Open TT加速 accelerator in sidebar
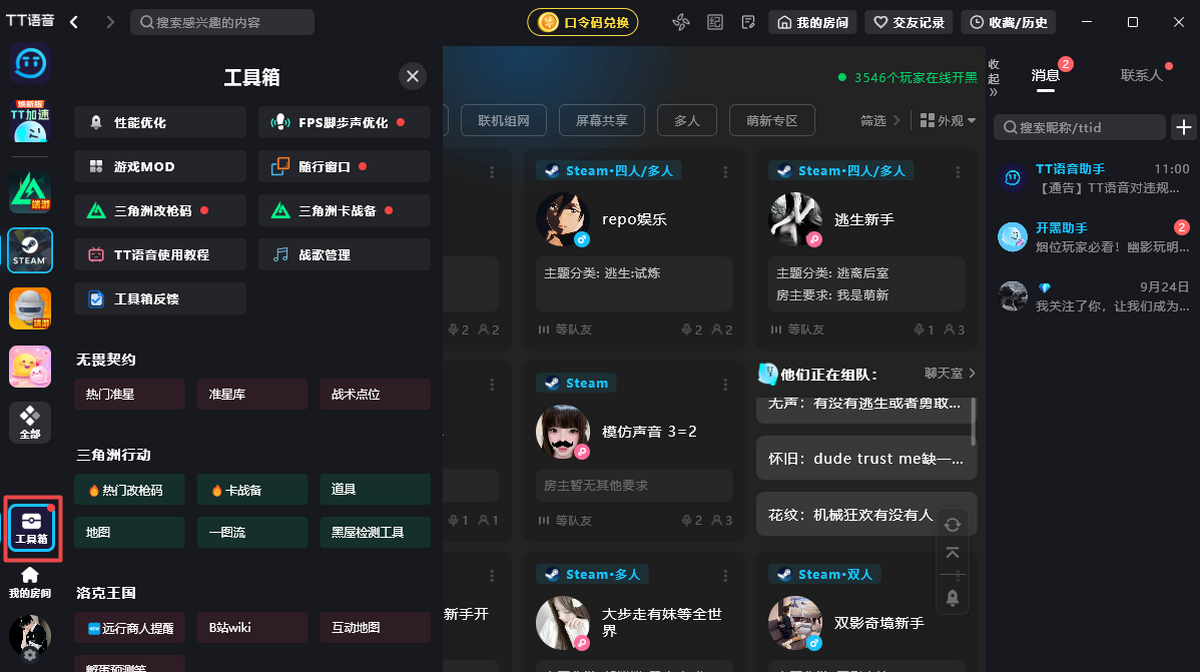This screenshot has height=672, width=1200. (x=30, y=123)
